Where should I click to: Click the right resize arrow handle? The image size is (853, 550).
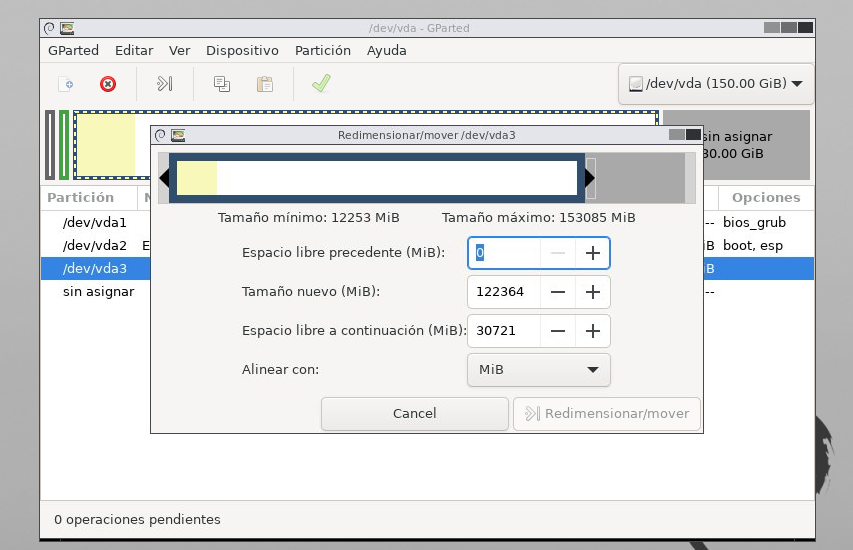pos(590,178)
